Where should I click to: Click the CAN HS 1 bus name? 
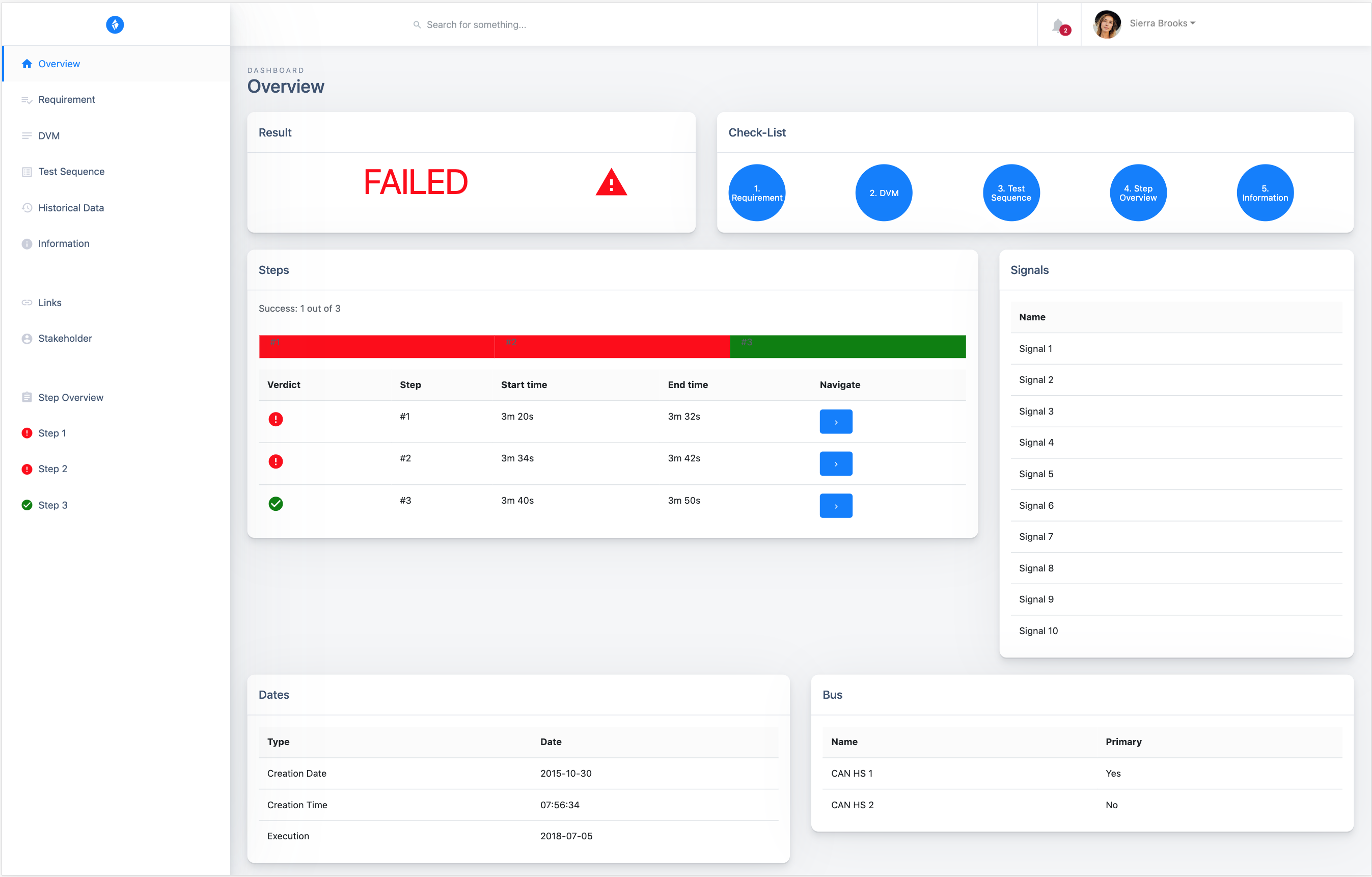point(852,773)
